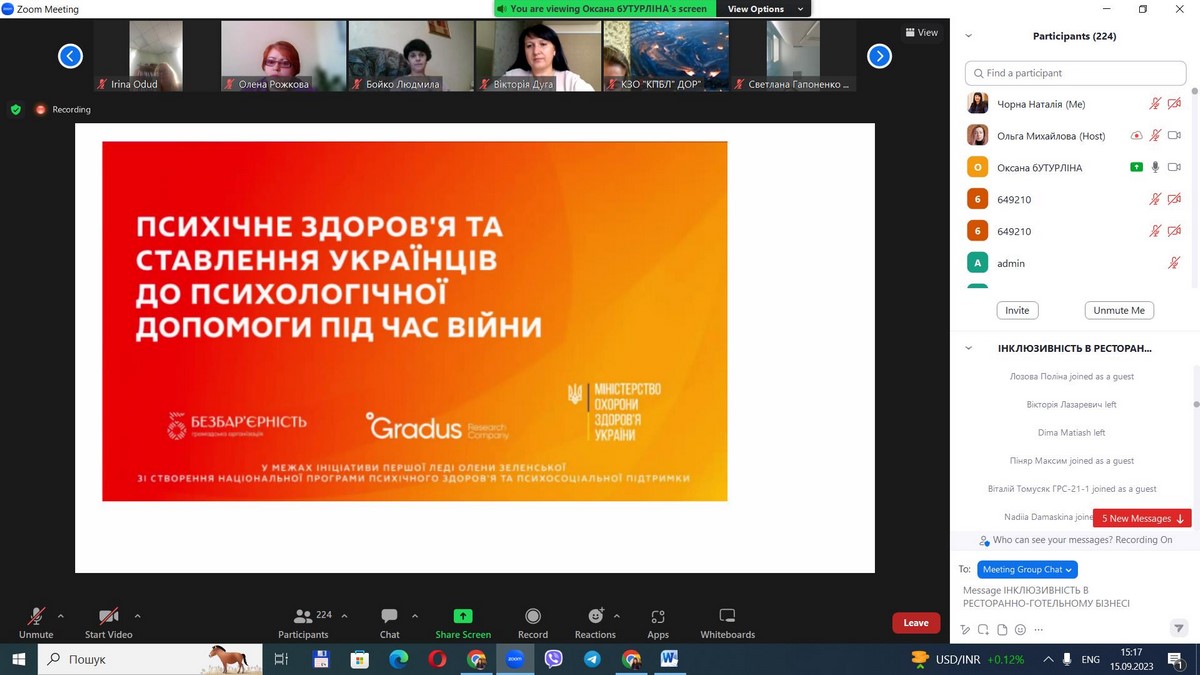Click the green Share Screen icon
This screenshot has height=675, width=1200.
click(x=462, y=616)
